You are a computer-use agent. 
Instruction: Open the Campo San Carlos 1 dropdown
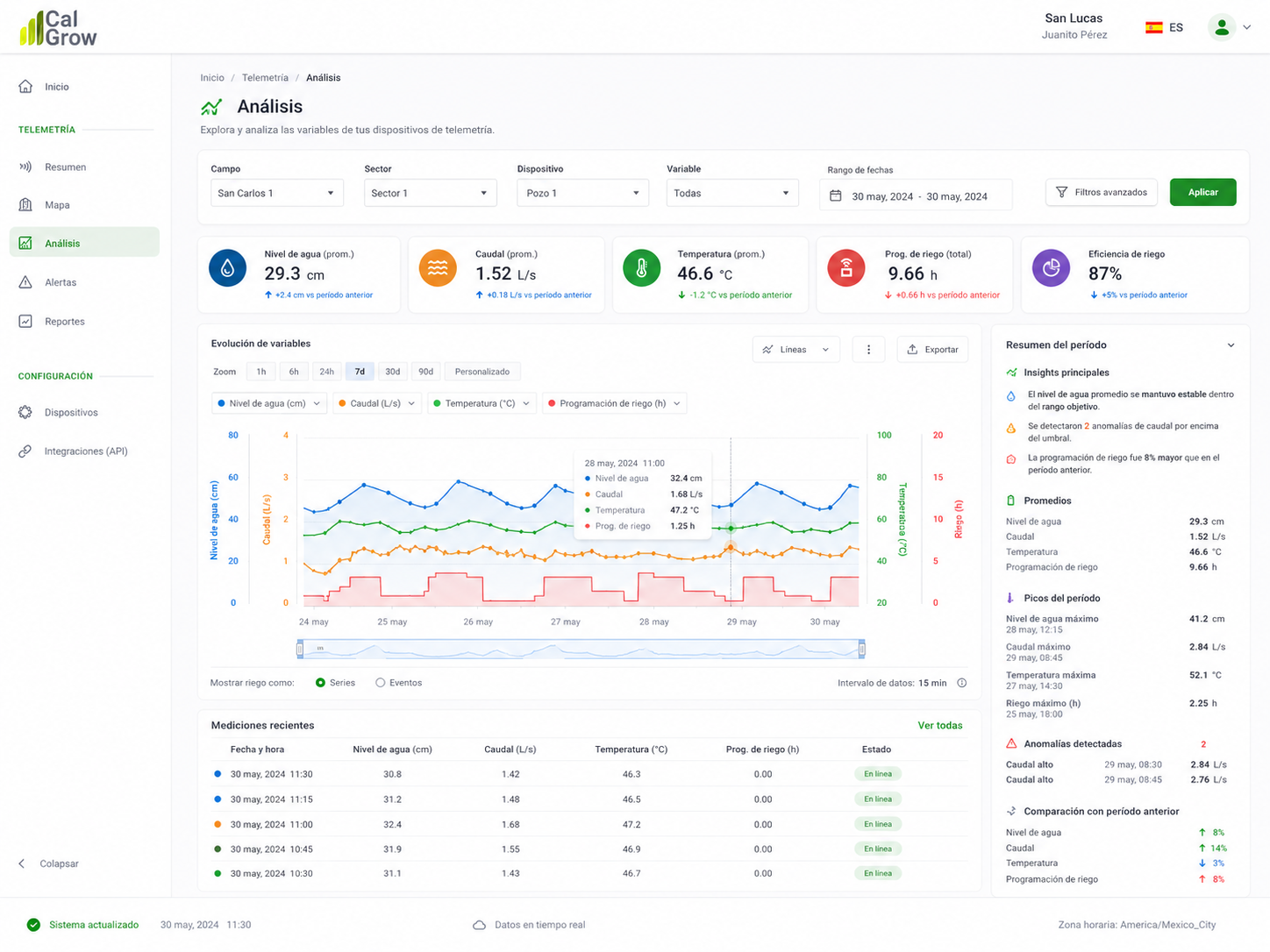(x=276, y=193)
